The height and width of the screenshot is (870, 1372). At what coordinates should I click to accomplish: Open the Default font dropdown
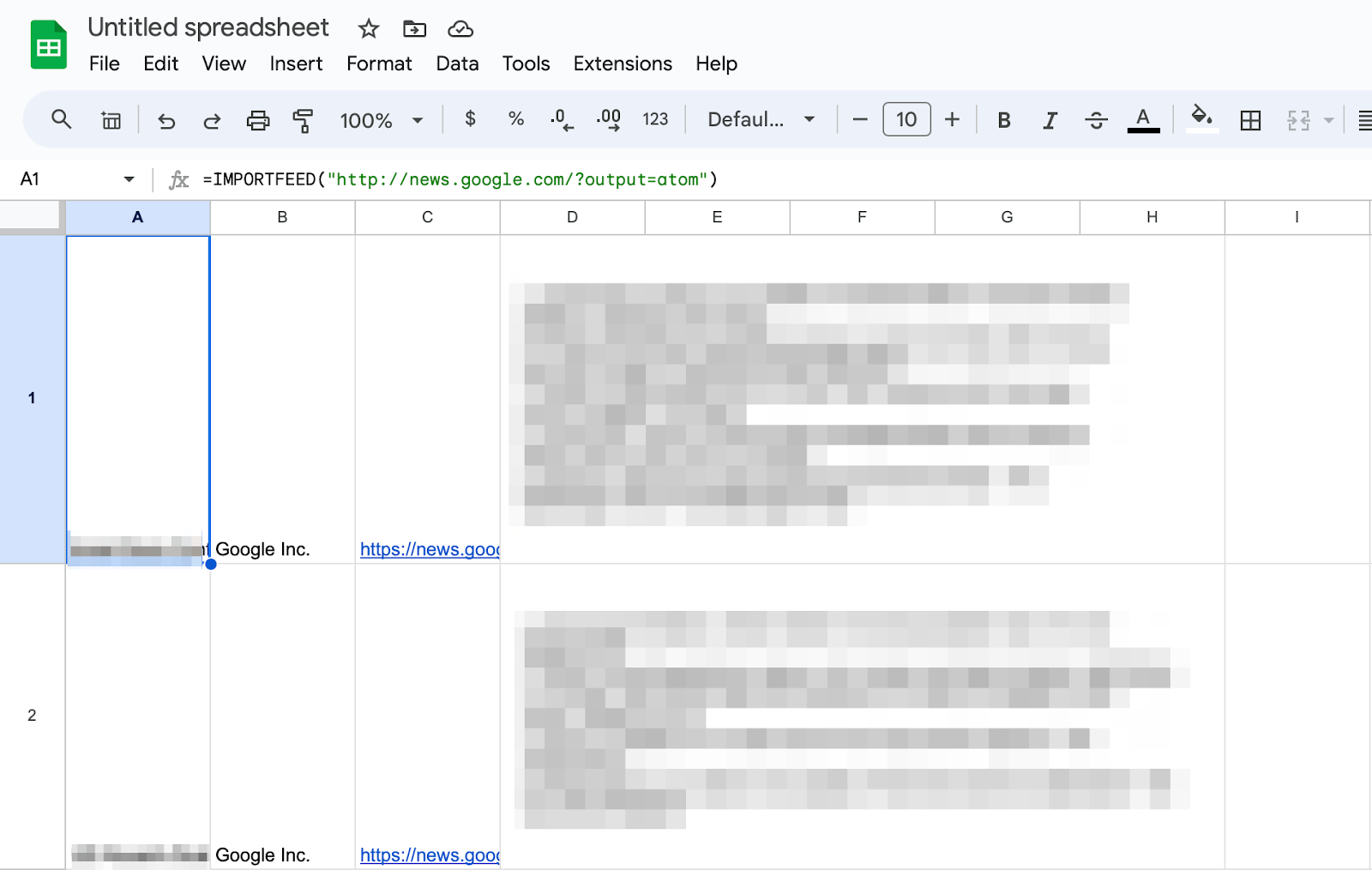coord(758,119)
